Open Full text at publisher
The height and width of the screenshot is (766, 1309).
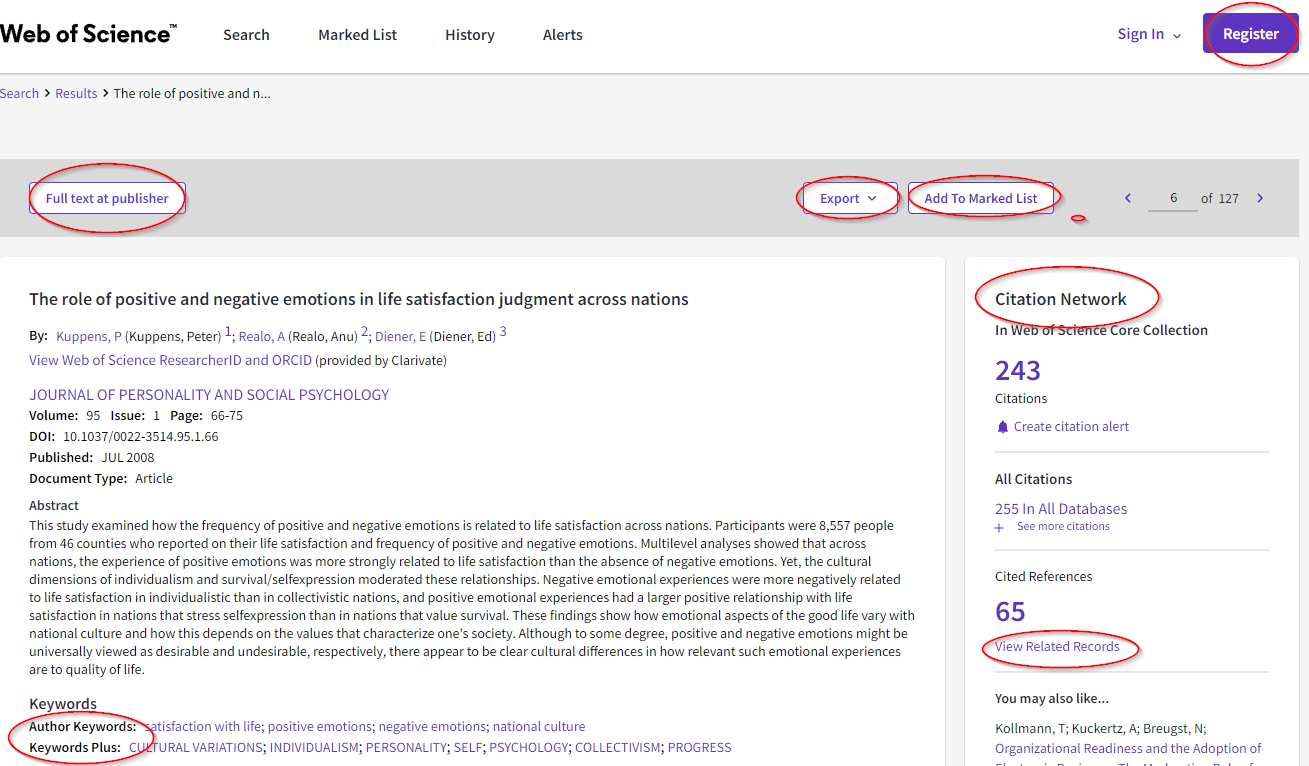(107, 198)
